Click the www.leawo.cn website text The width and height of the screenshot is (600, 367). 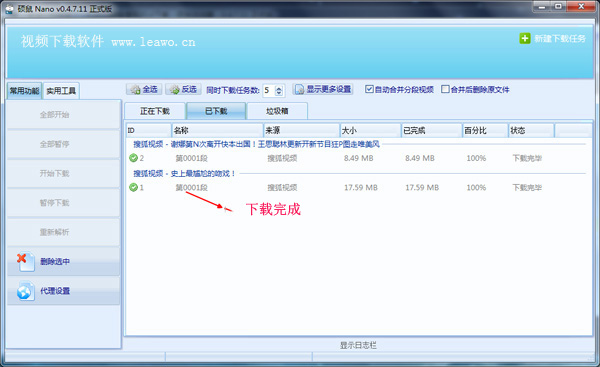pyautogui.click(x=153, y=42)
